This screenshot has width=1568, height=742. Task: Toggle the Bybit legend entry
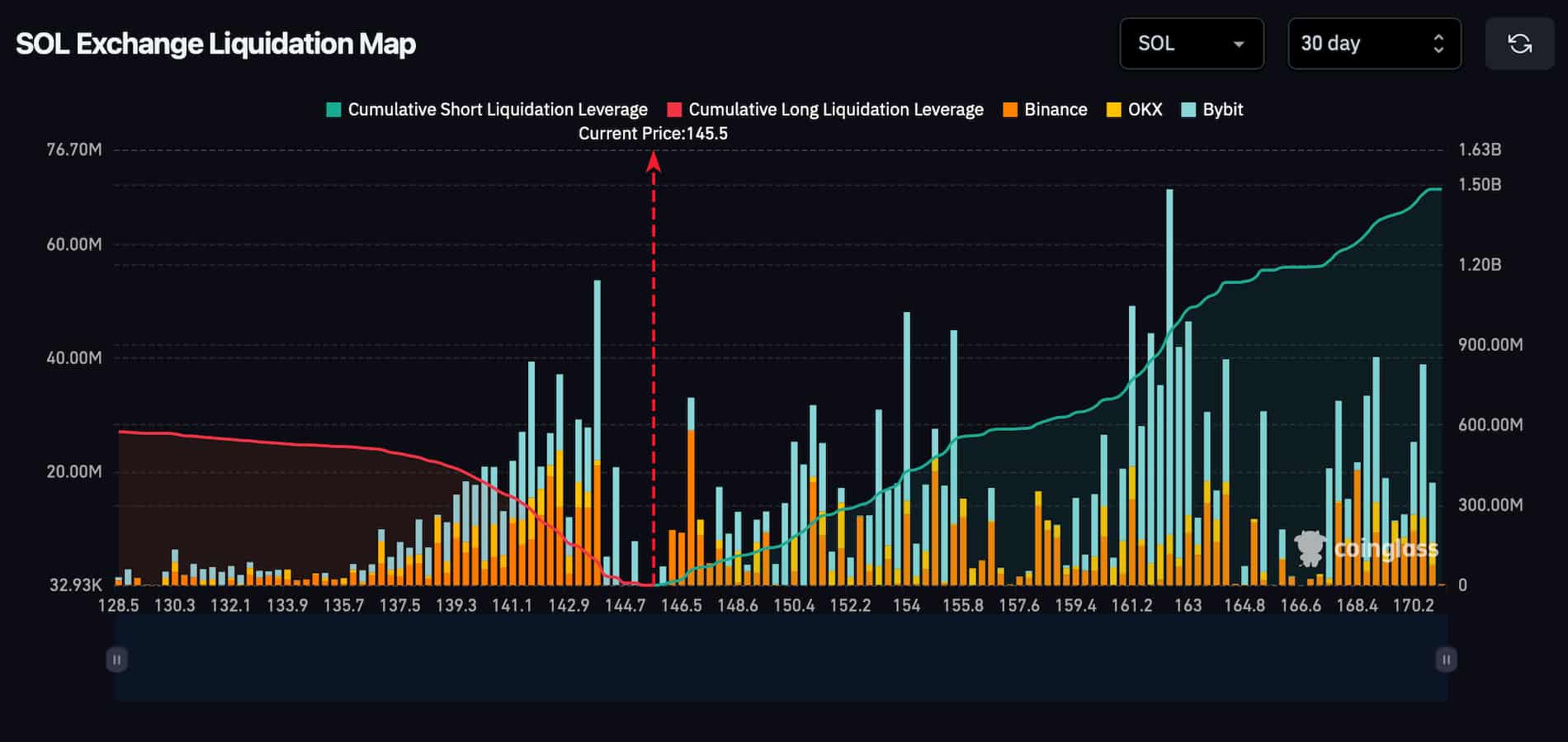[1211, 110]
